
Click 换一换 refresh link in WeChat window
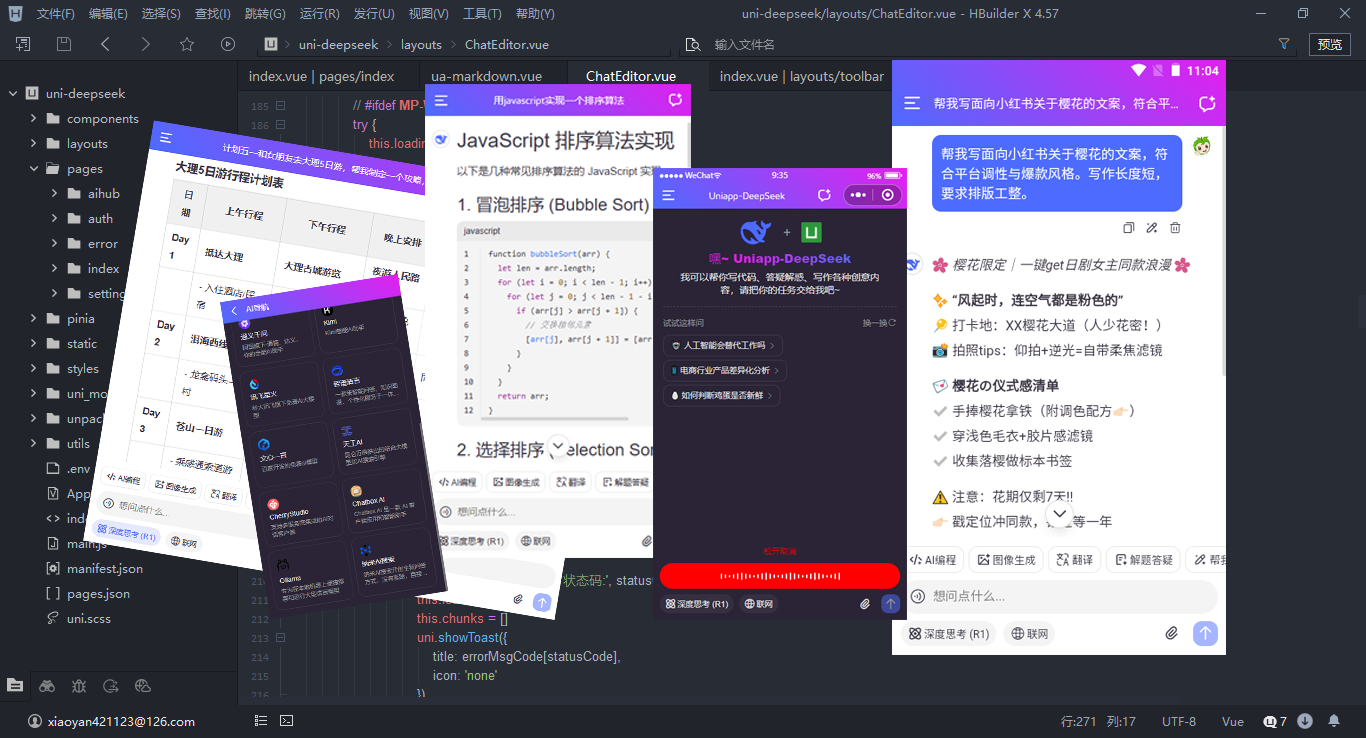tap(880, 323)
